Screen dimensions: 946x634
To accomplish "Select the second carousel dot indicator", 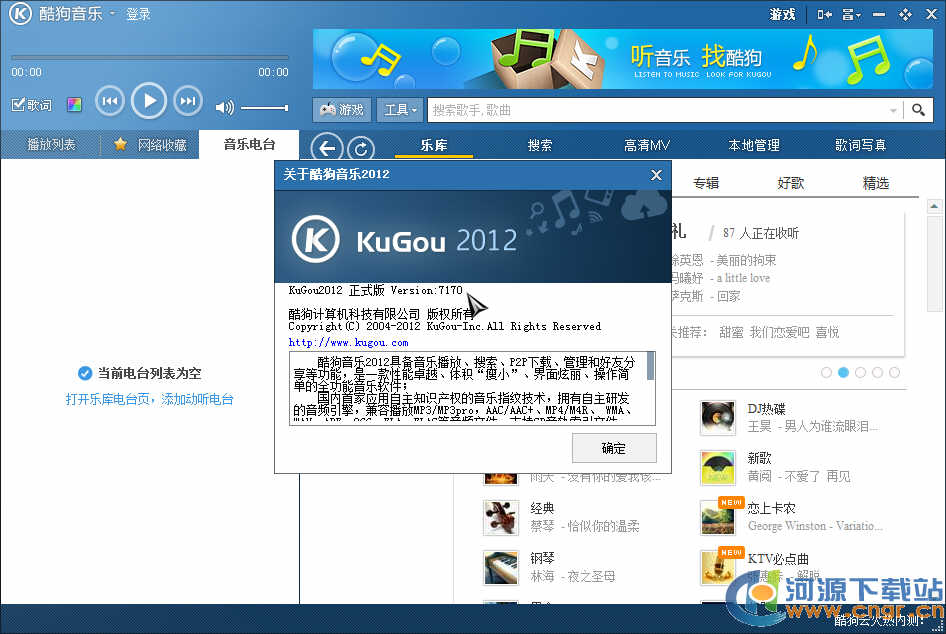I will pyautogui.click(x=843, y=372).
